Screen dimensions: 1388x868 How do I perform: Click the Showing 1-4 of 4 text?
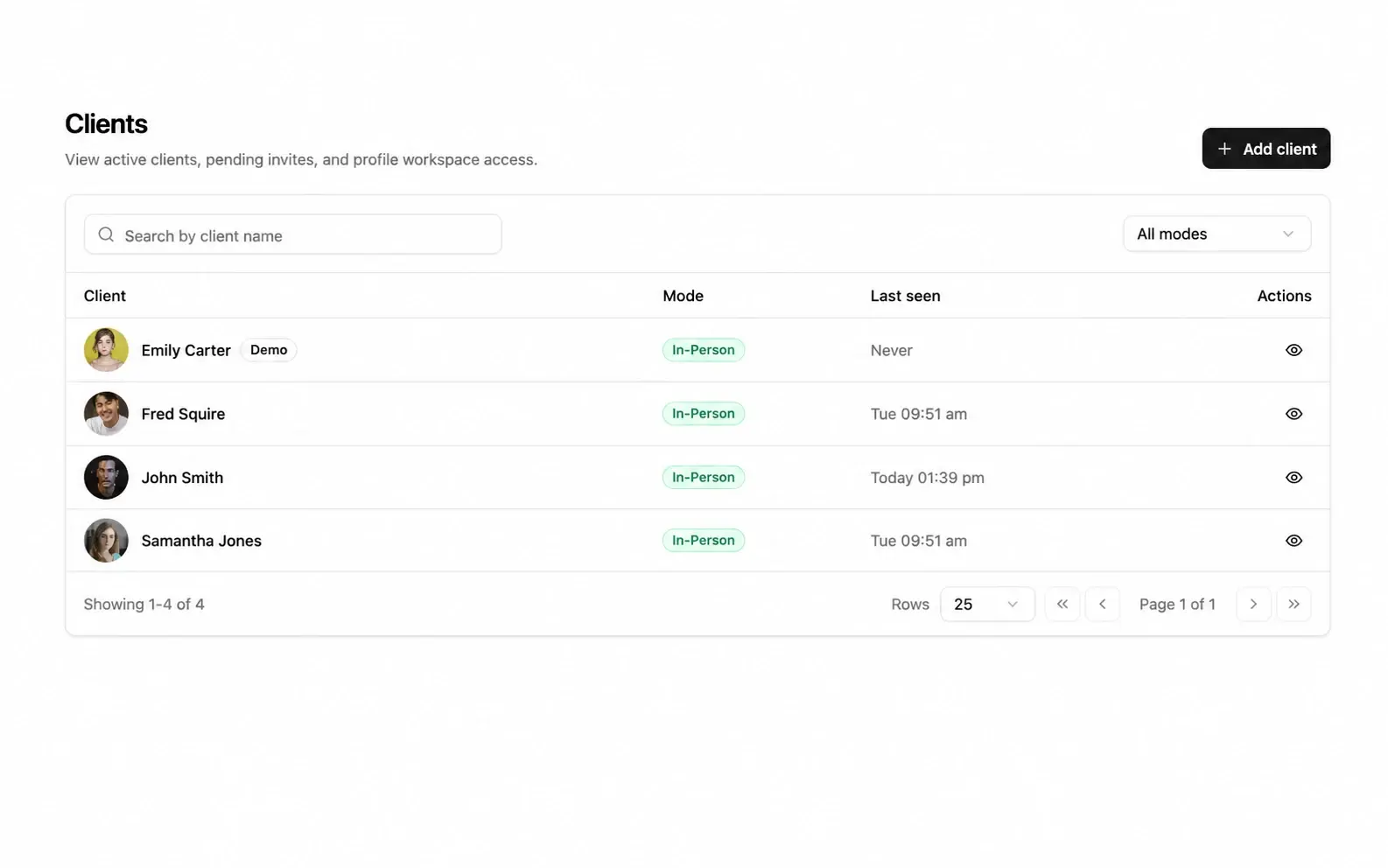(144, 605)
